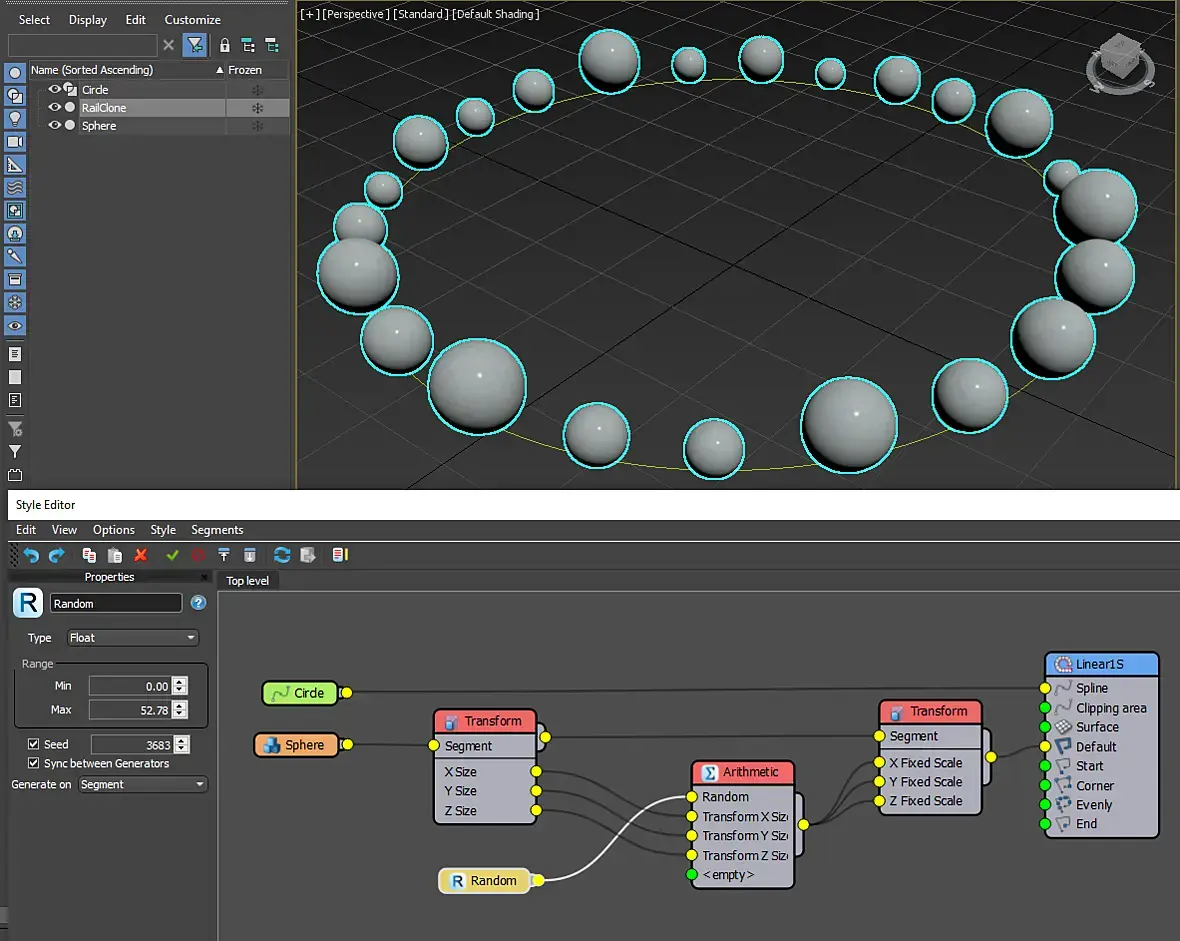Click the padlock icon in Scene Explorer
This screenshot has height=941, width=1180.
coord(224,45)
